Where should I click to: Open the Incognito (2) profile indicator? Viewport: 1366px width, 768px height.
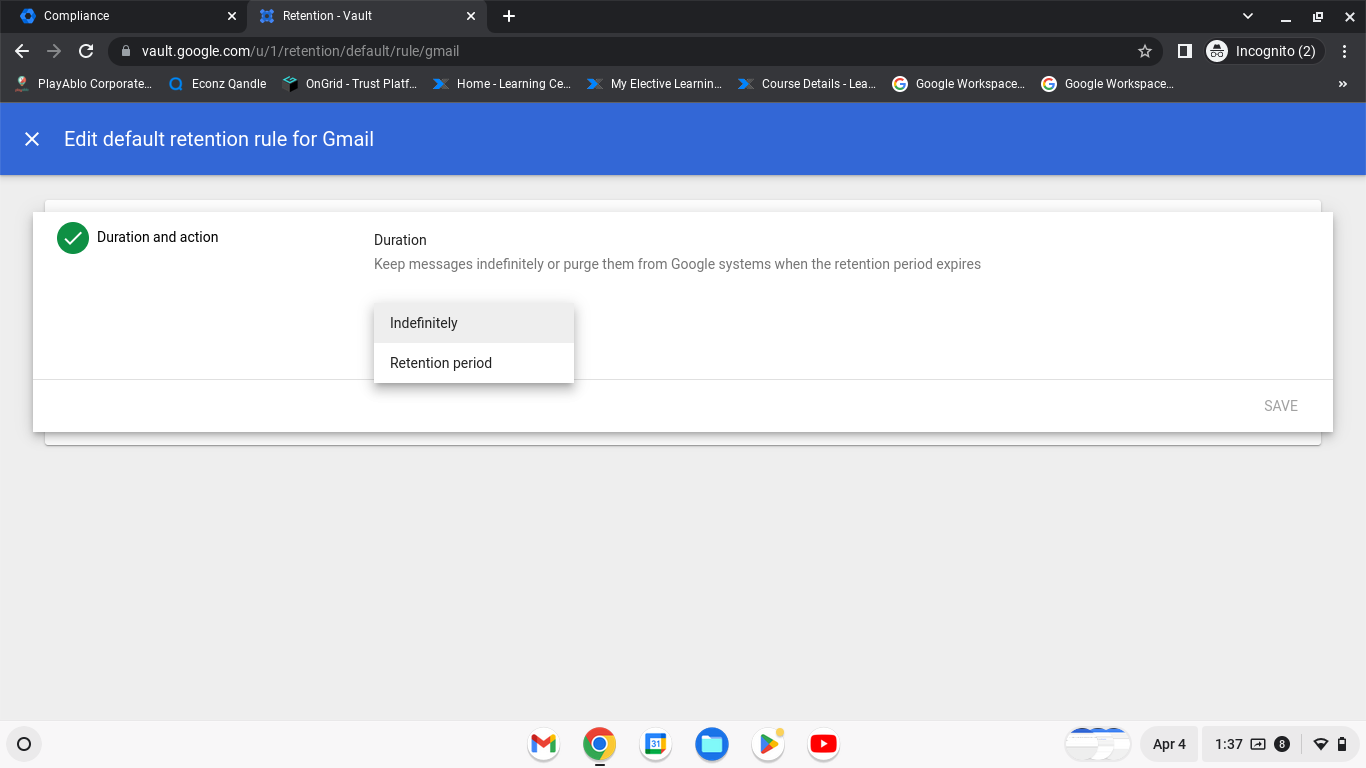coord(1264,51)
